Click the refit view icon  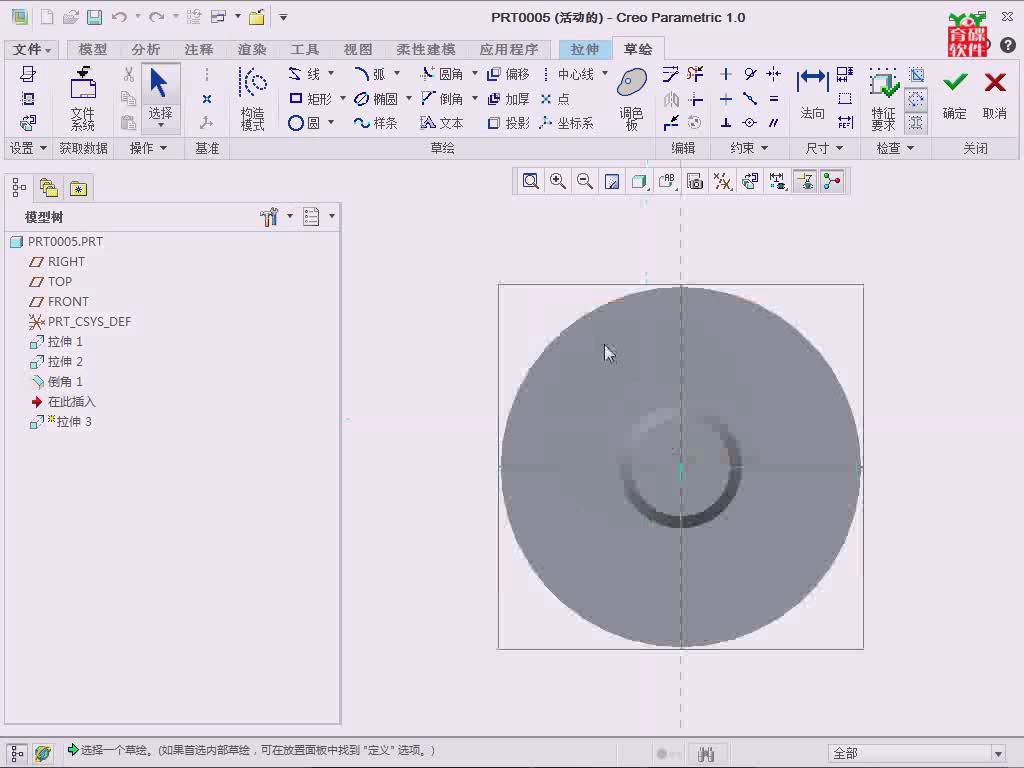pyautogui.click(x=530, y=182)
